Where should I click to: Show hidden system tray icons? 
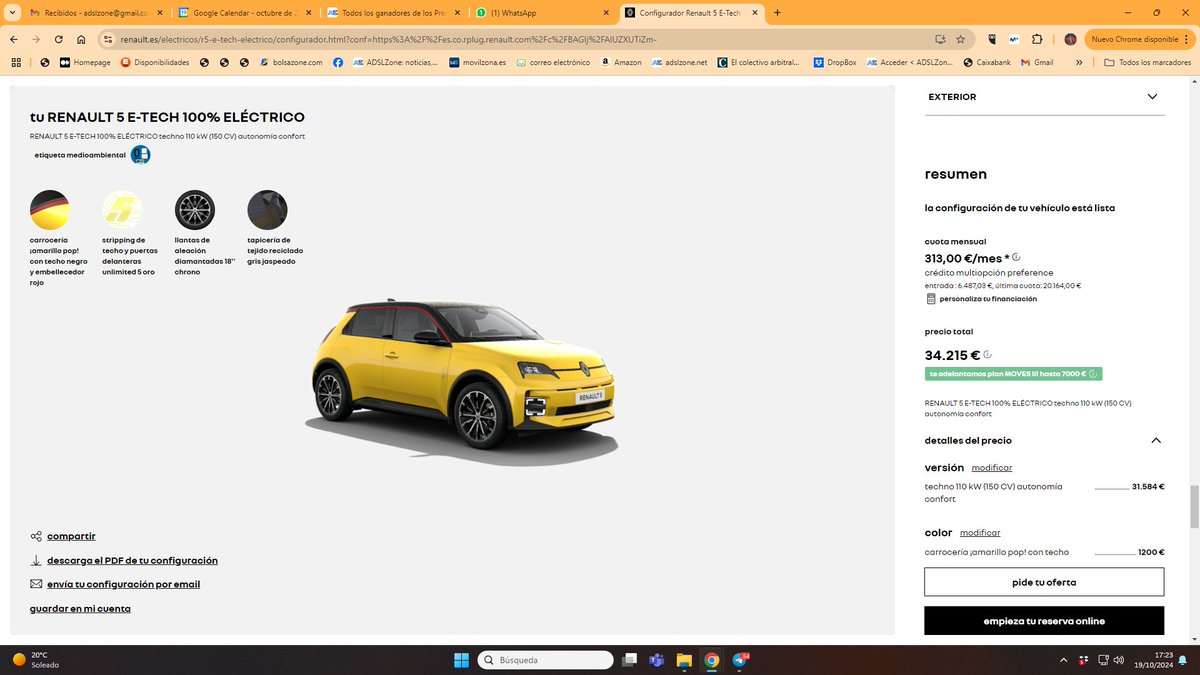click(1063, 660)
